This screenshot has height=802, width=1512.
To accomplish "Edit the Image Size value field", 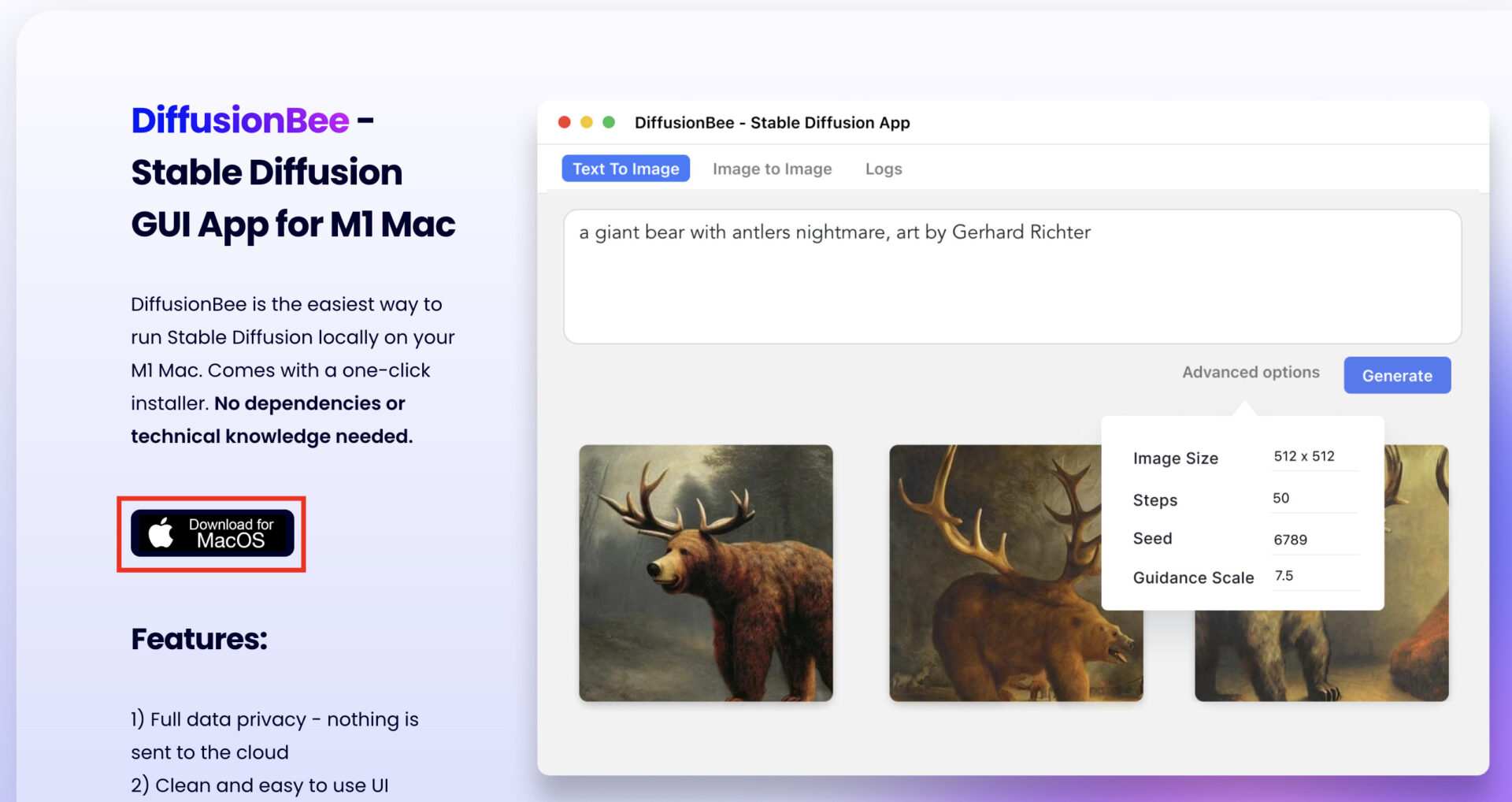I will 1305,456.
